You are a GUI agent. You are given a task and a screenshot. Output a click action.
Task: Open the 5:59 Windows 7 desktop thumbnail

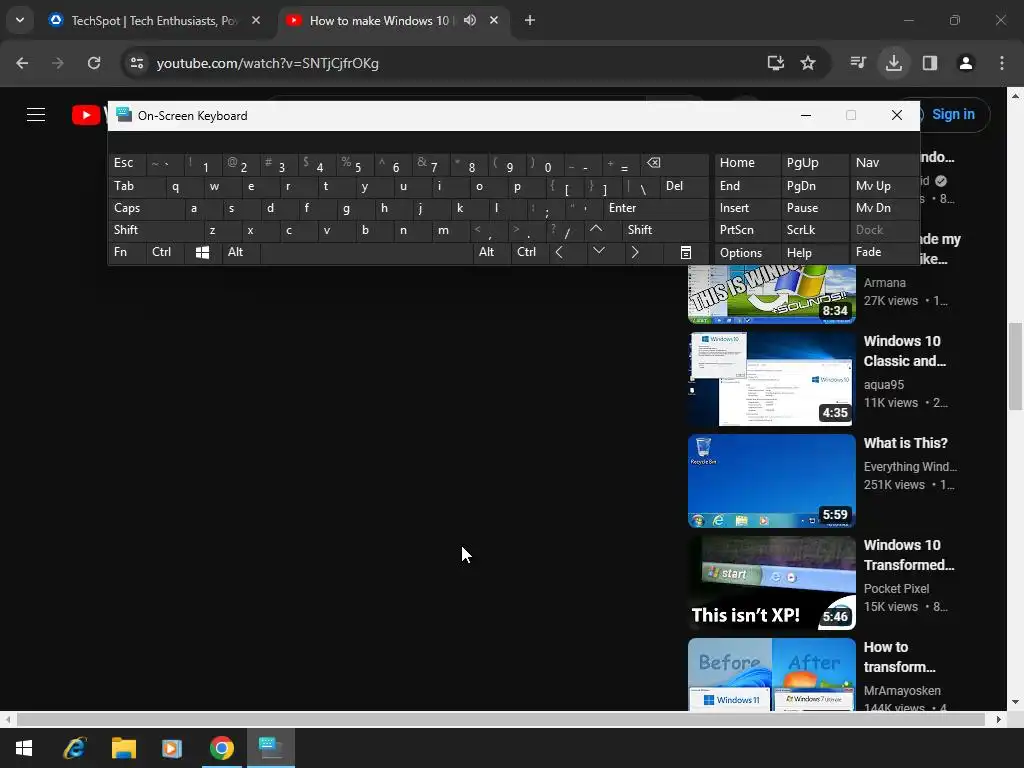(772, 481)
